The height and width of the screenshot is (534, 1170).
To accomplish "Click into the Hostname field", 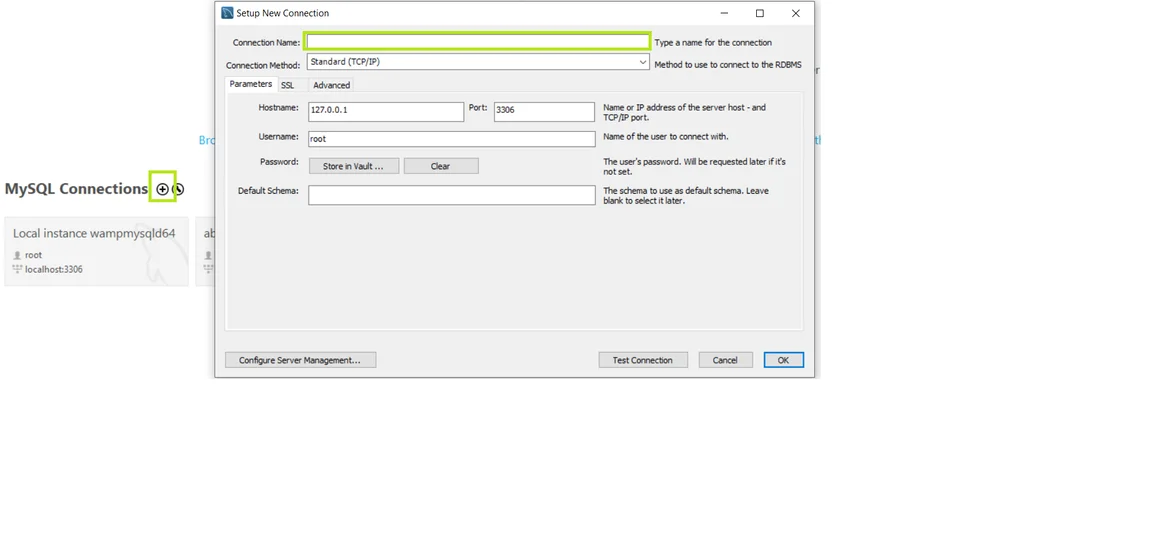I will click(385, 111).
